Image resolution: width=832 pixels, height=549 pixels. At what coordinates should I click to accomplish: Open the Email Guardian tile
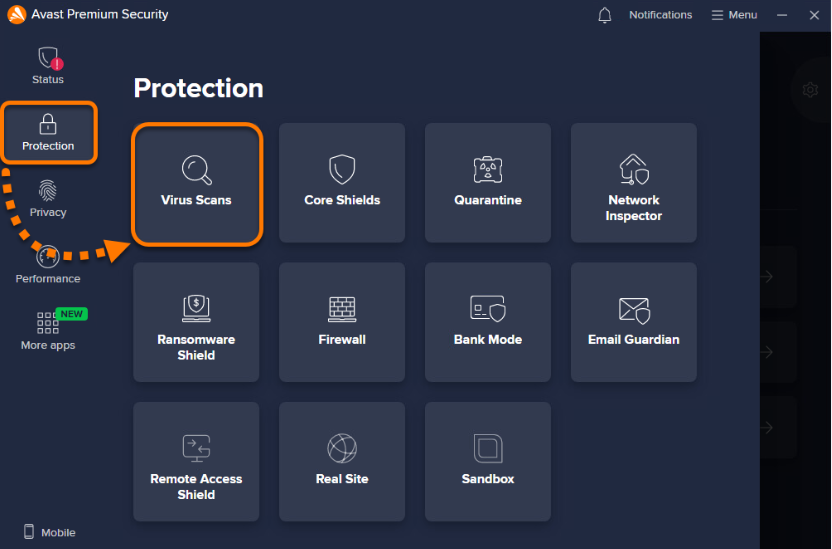tap(634, 323)
